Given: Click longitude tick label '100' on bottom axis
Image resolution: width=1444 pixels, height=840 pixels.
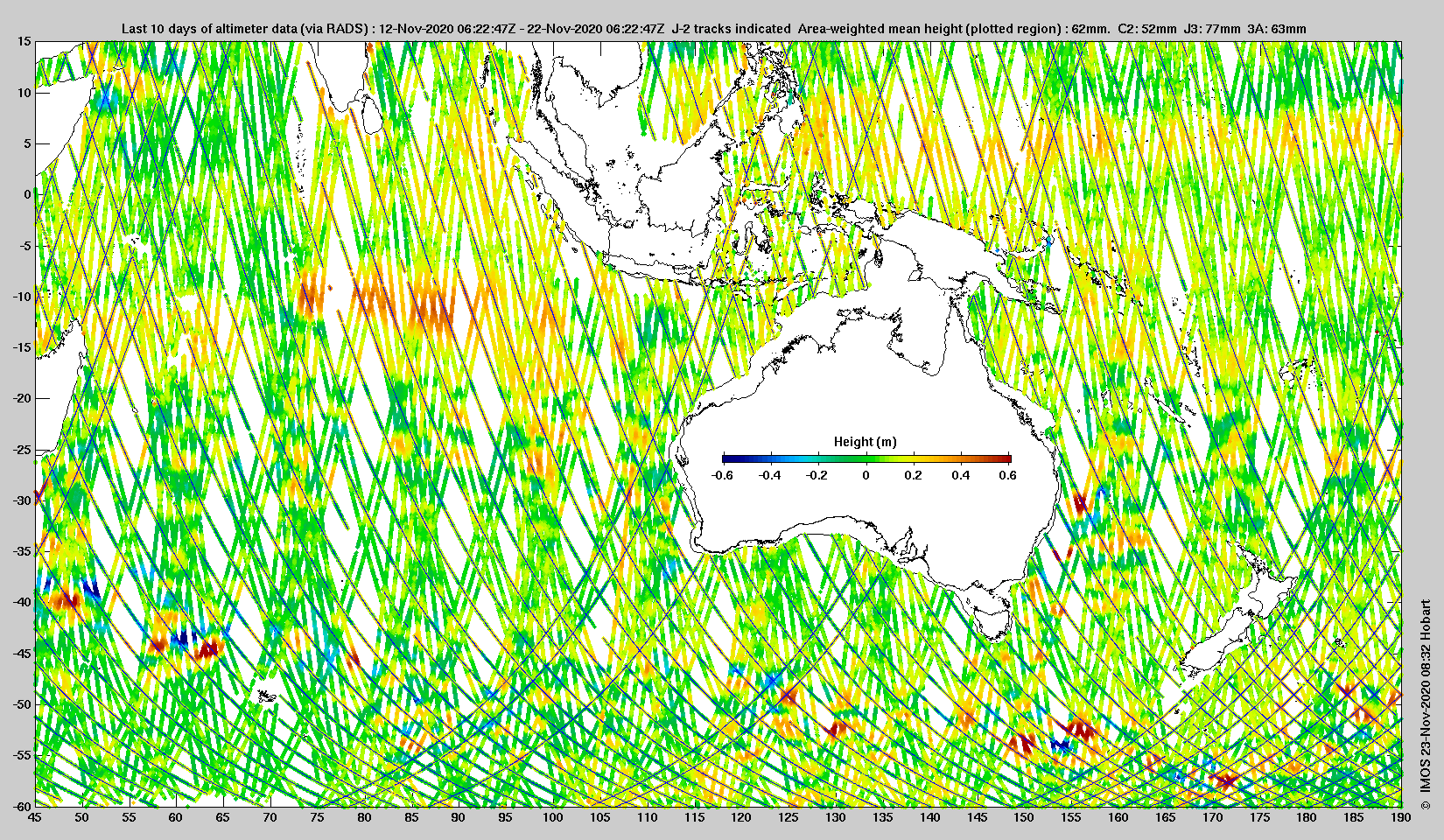Looking at the screenshot, I should tap(553, 817).
